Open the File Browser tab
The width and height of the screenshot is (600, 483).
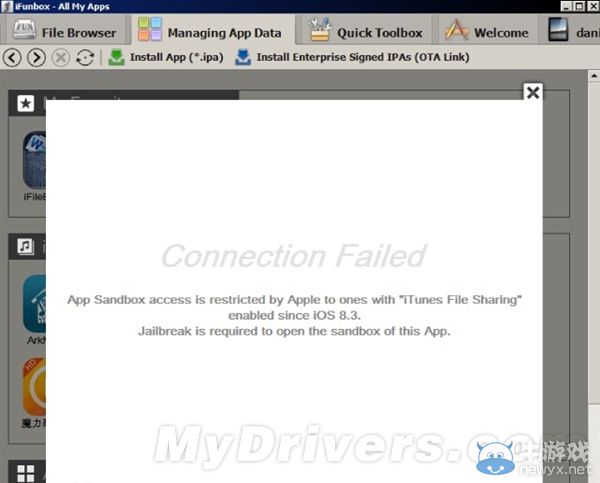pos(64,31)
